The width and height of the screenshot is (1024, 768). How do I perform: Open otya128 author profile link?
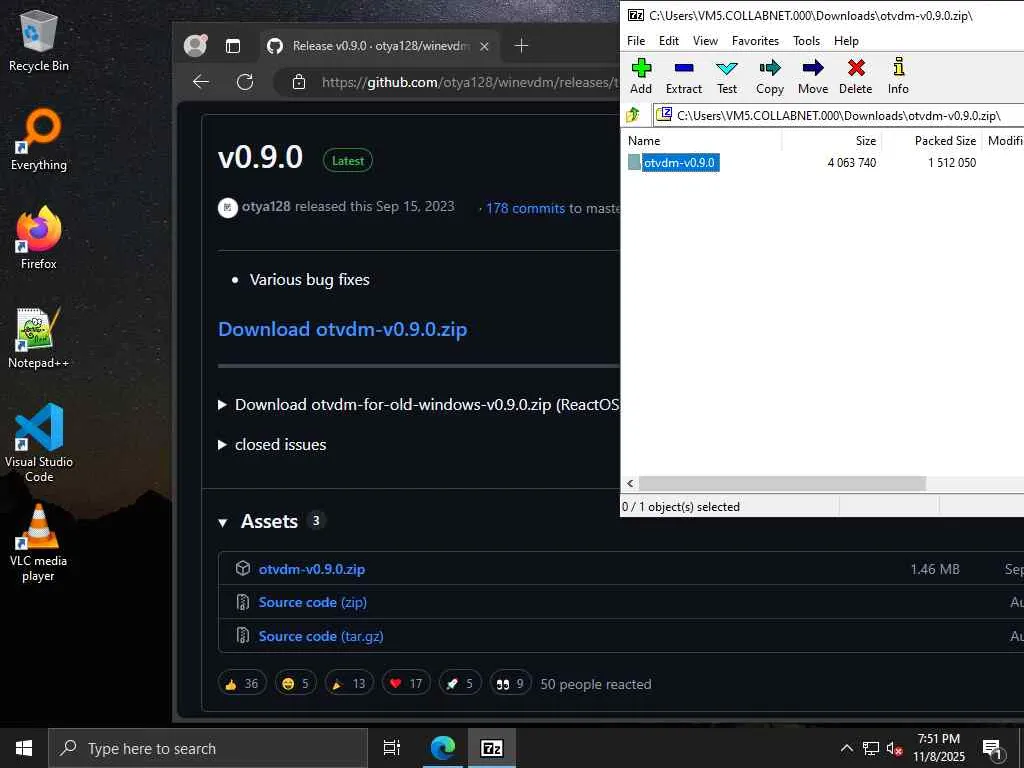click(x=266, y=206)
